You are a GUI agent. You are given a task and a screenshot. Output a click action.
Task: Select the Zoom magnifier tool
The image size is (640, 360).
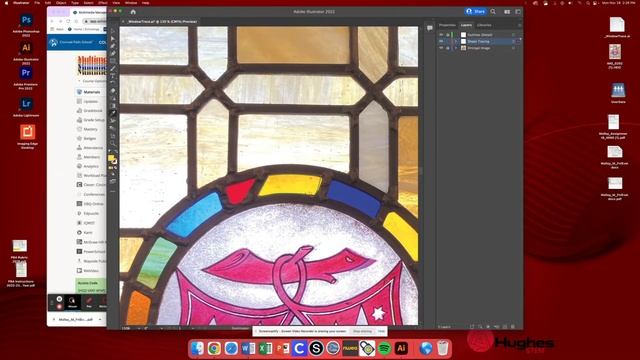tap(113, 144)
